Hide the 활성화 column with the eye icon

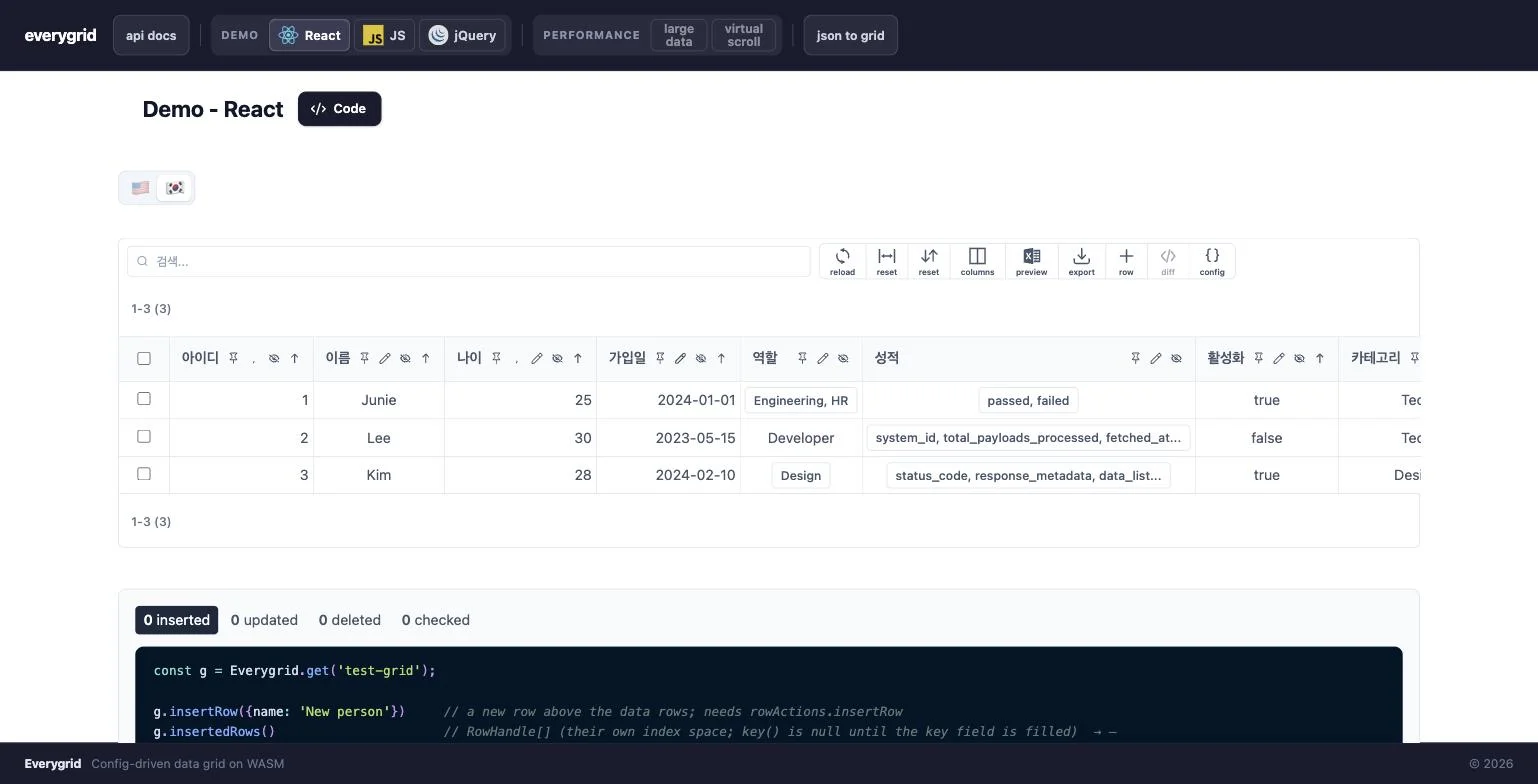[x=1299, y=358]
